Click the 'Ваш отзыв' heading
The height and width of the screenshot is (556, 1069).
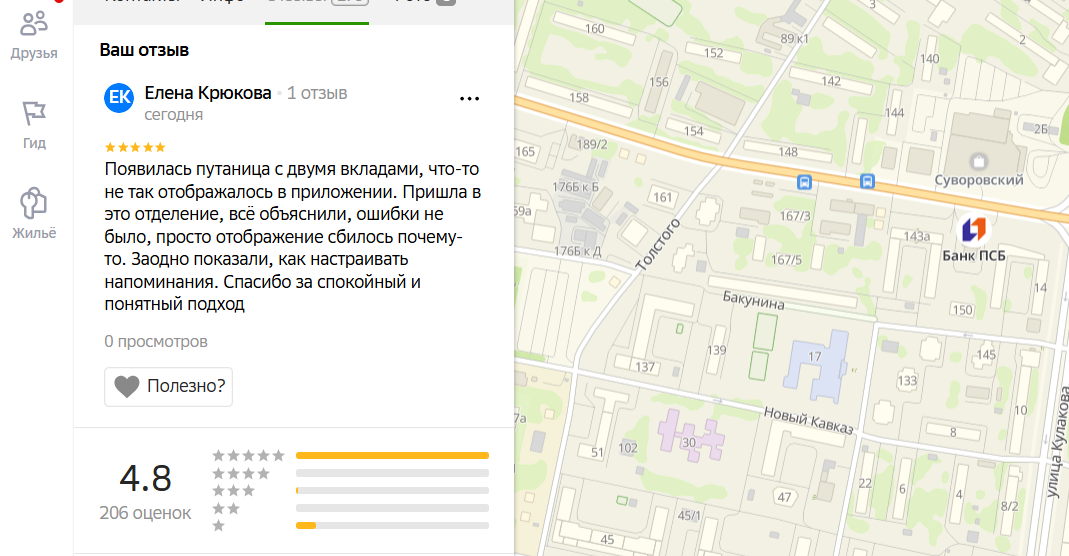click(145, 50)
